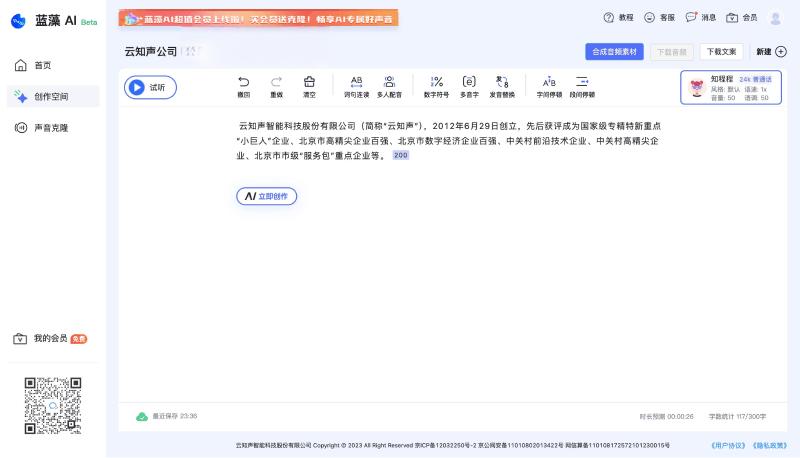Play preview with the 试听 button
The image size is (800, 458).
click(150, 88)
